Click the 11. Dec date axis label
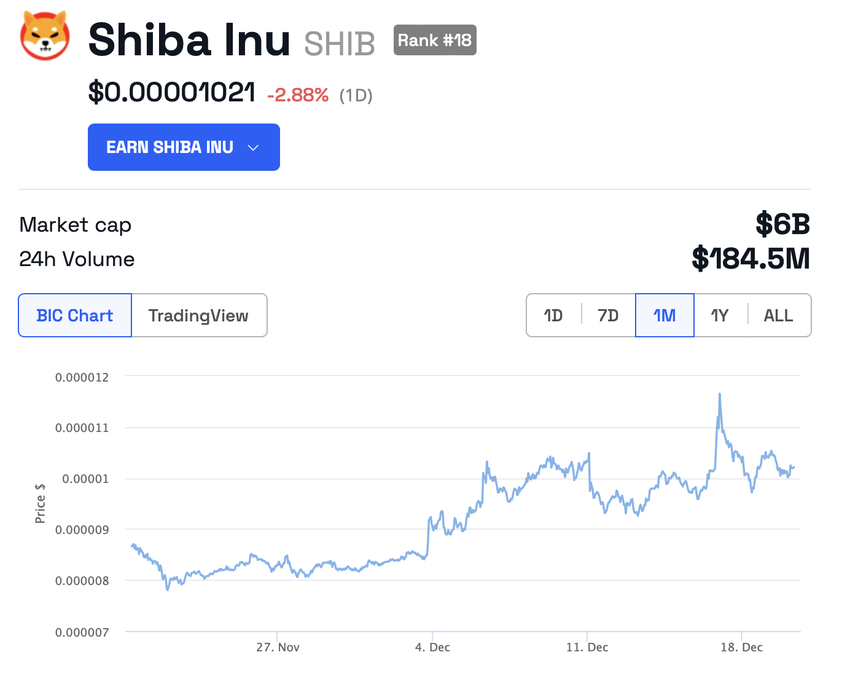Screen dimensions: 850x687 coord(587,647)
